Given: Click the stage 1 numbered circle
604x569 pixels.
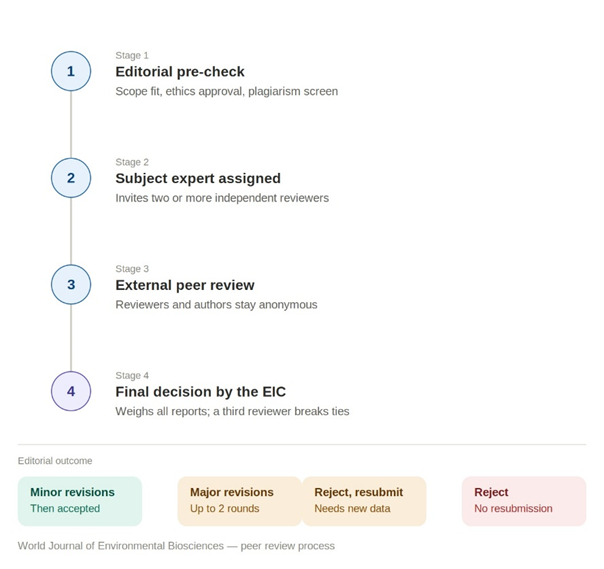Looking at the screenshot, I should coord(71,71).
